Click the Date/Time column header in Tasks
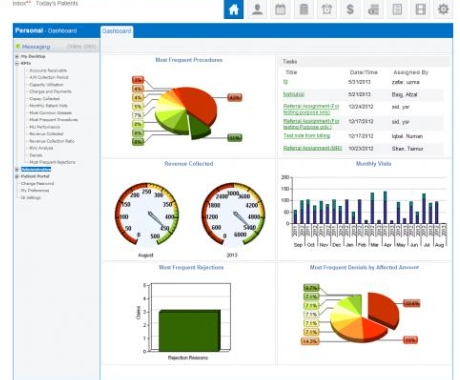Image resolution: width=460 pixels, height=380 pixels. point(363,72)
